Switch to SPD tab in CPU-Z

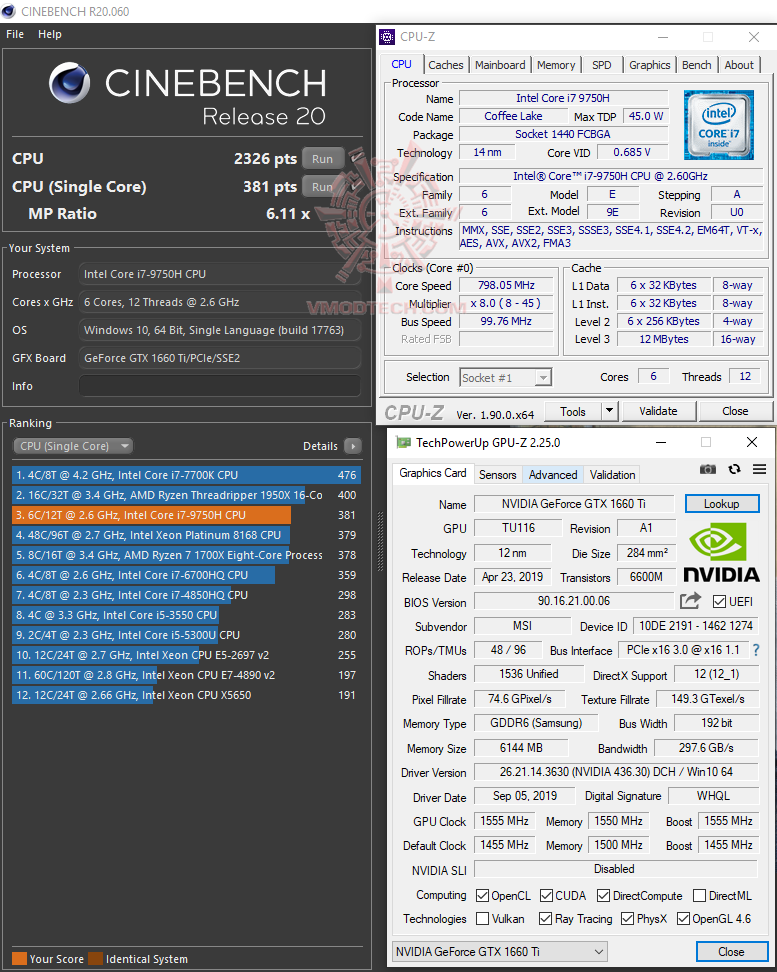602,65
